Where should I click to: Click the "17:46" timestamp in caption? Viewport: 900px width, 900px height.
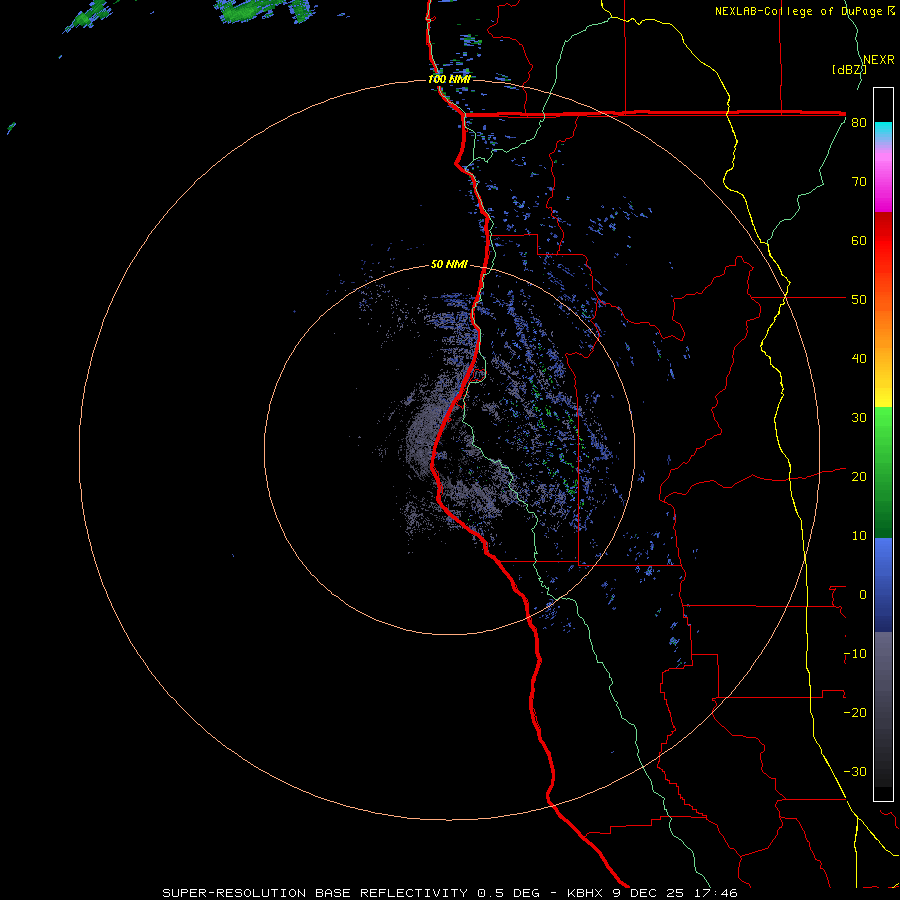point(718,893)
